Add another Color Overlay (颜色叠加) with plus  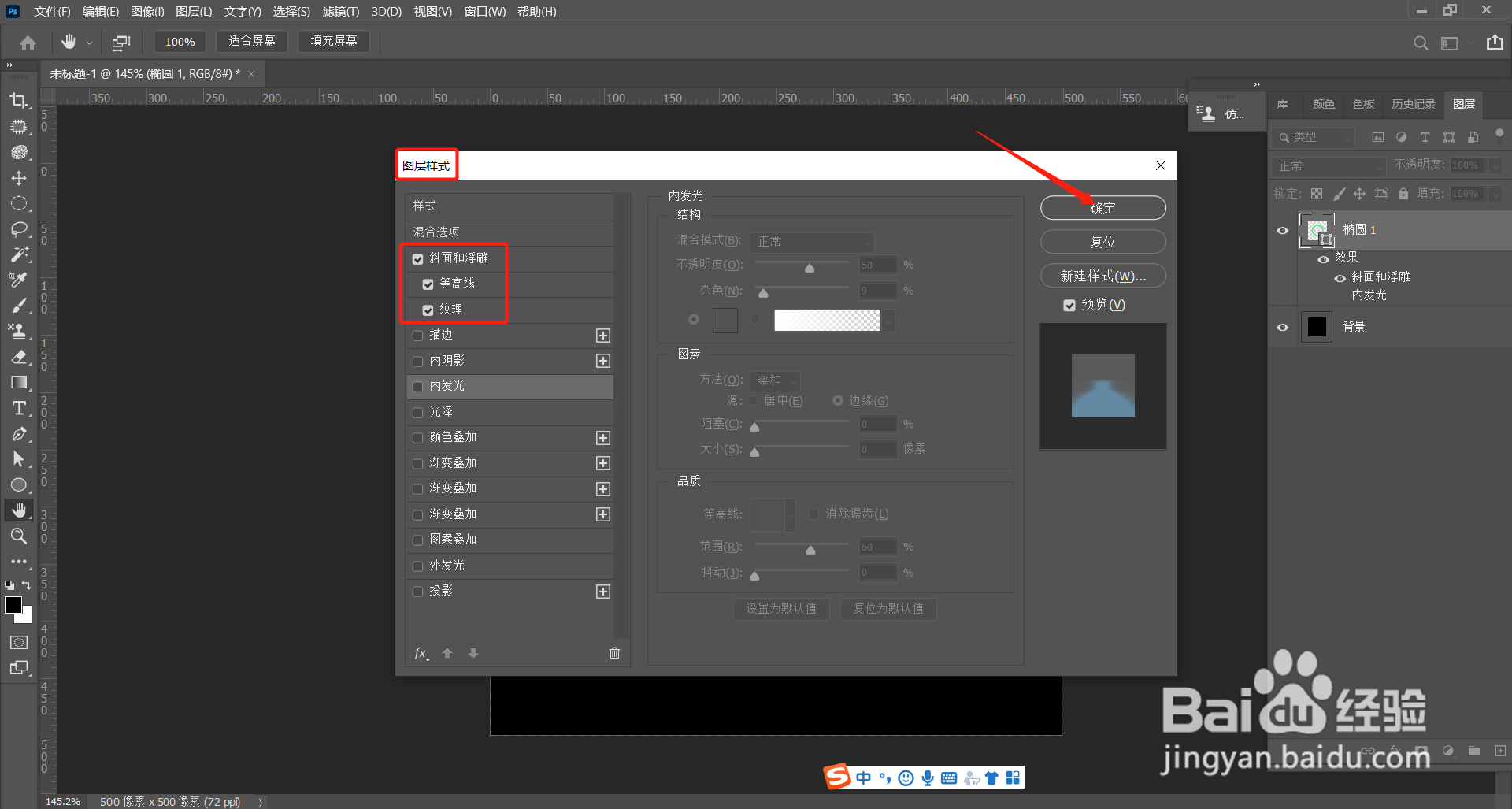tap(603, 438)
